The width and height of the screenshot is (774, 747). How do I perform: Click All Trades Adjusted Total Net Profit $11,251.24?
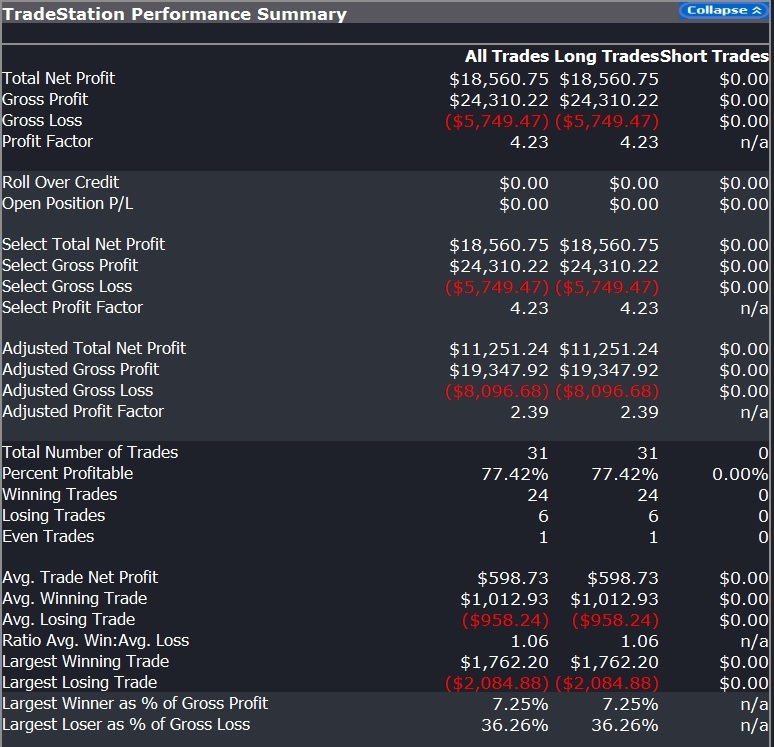[499, 349]
